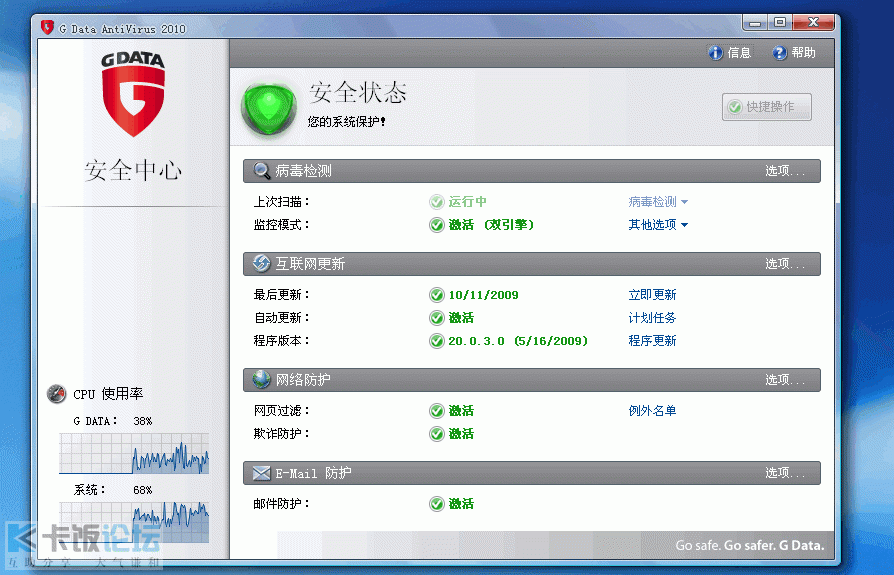Click the 上次扫描 label
894x575 pixels.
click(x=282, y=202)
